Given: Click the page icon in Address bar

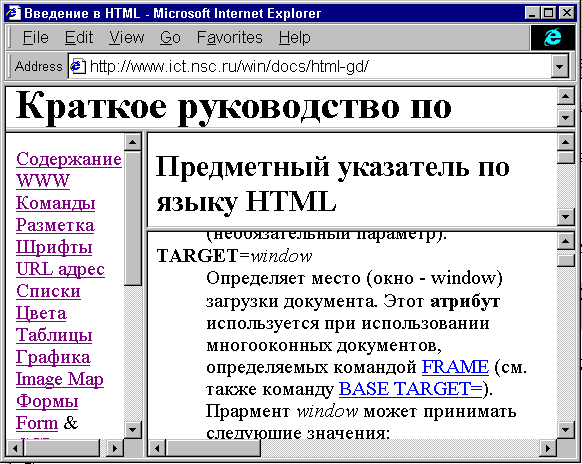Looking at the screenshot, I should pos(78,66).
